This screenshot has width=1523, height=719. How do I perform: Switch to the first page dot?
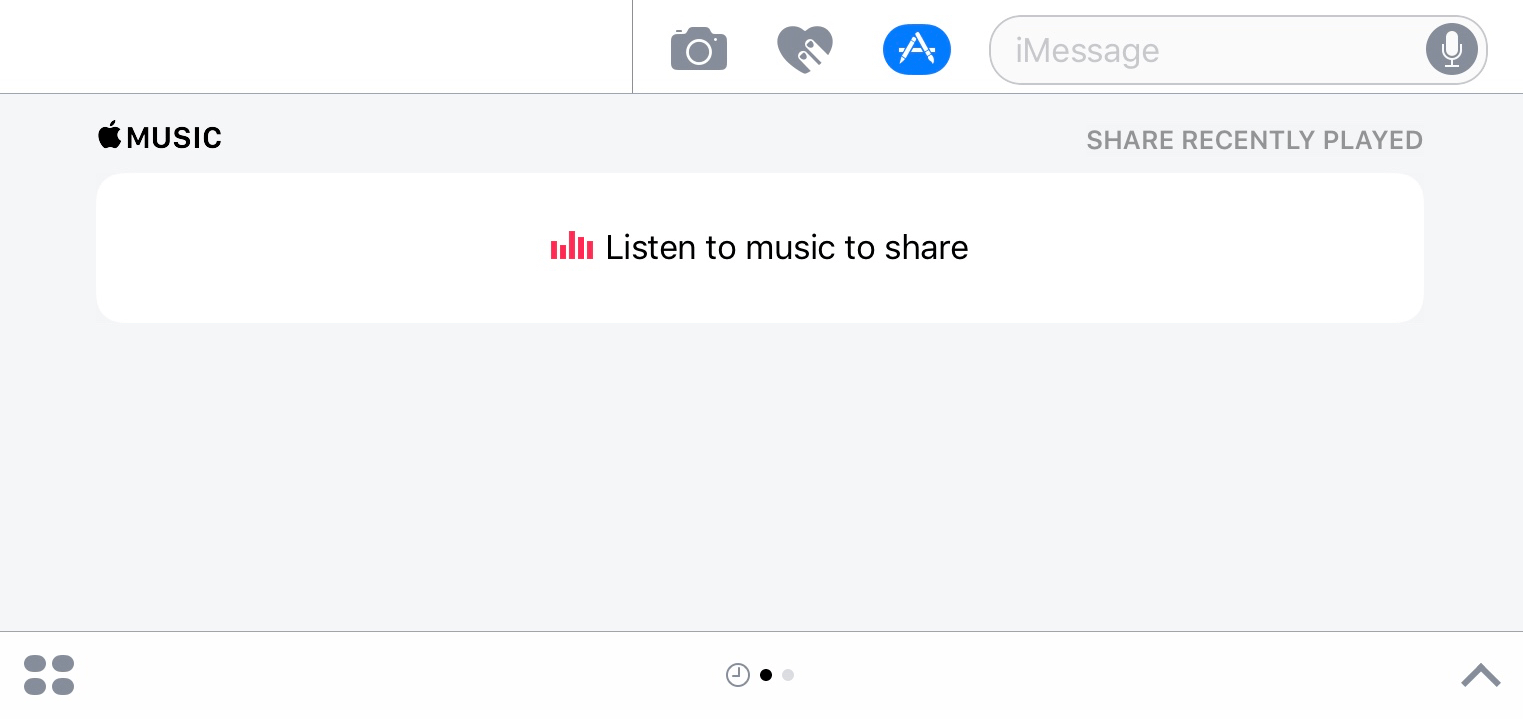tap(766, 675)
